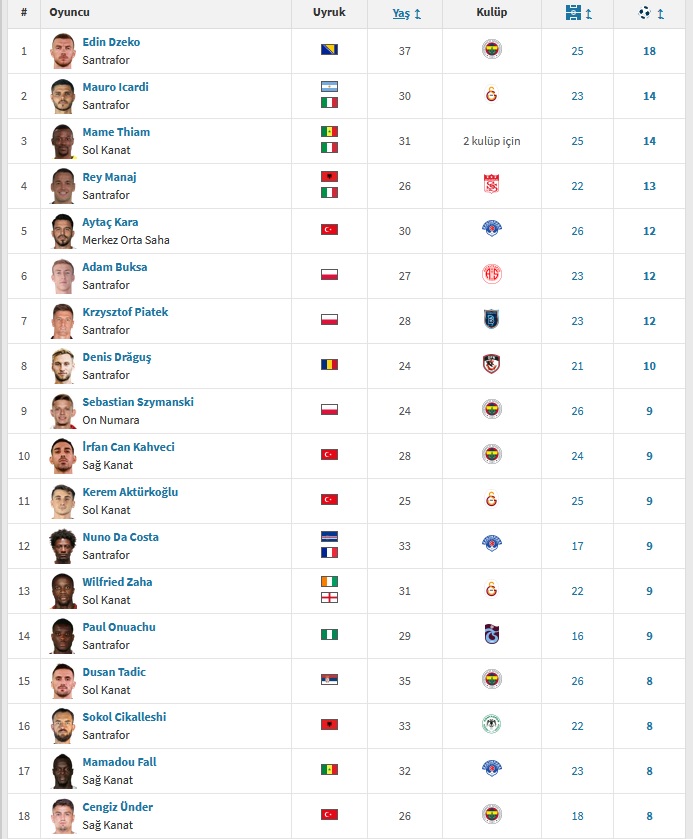Open Mame Thiam's 2 kulüp için entry

(x=491, y=141)
